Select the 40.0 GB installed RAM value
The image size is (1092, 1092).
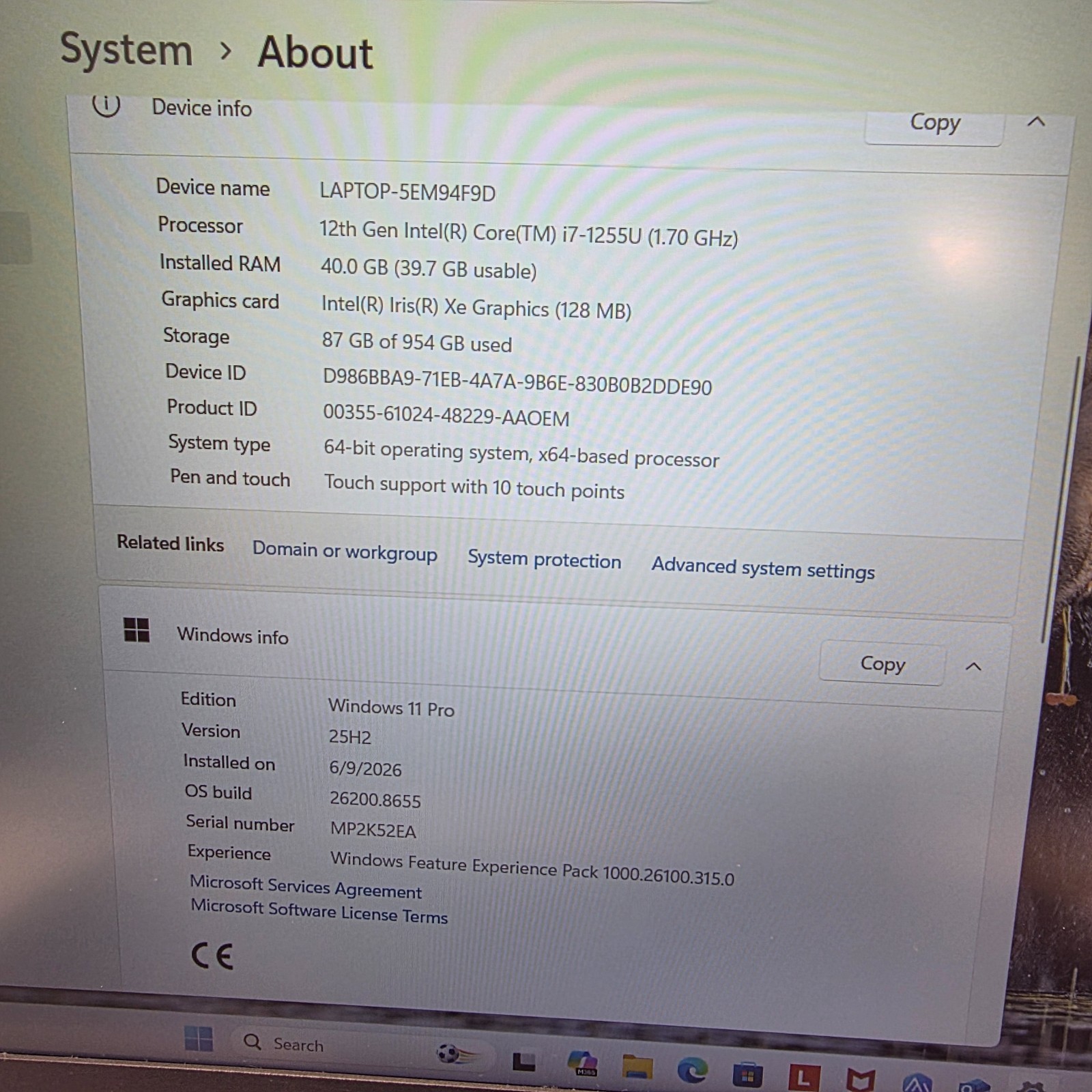[429, 269]
